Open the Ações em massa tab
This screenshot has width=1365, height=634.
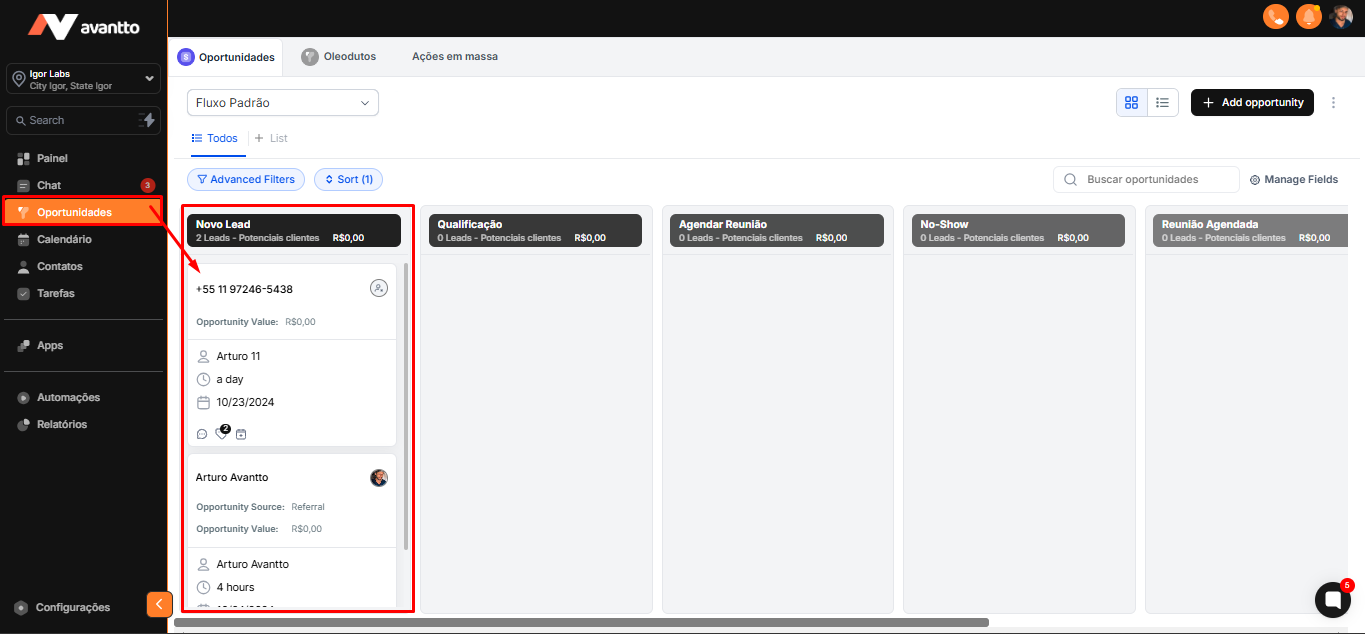click(x=454, y=57)
